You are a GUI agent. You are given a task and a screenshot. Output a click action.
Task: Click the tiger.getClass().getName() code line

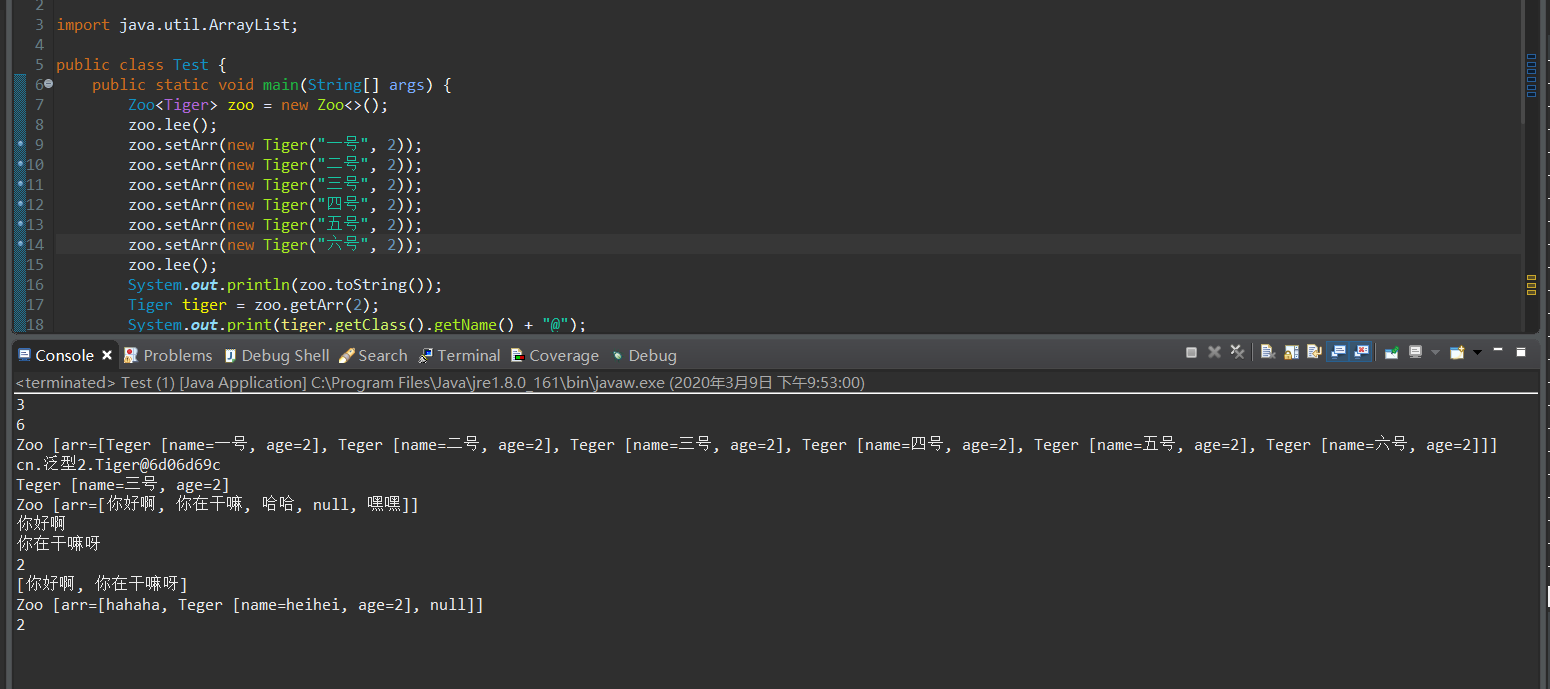357,324
